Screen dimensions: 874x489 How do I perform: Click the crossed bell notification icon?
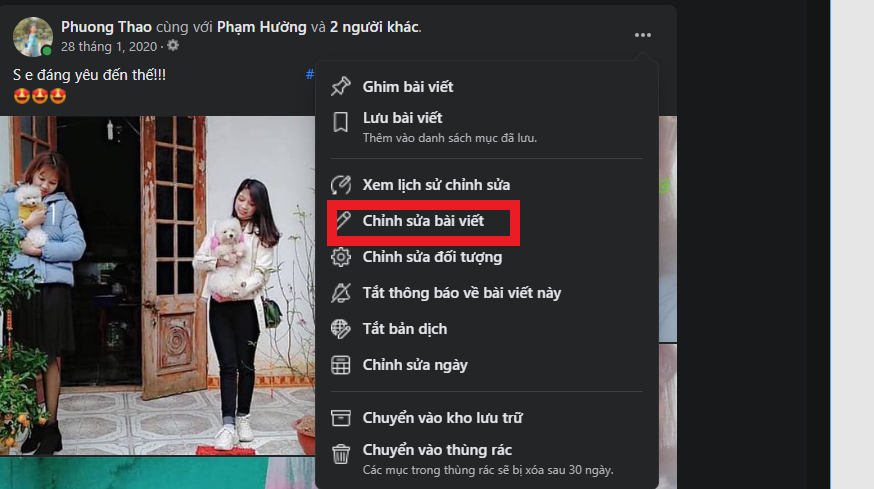[x=341, y=293]
